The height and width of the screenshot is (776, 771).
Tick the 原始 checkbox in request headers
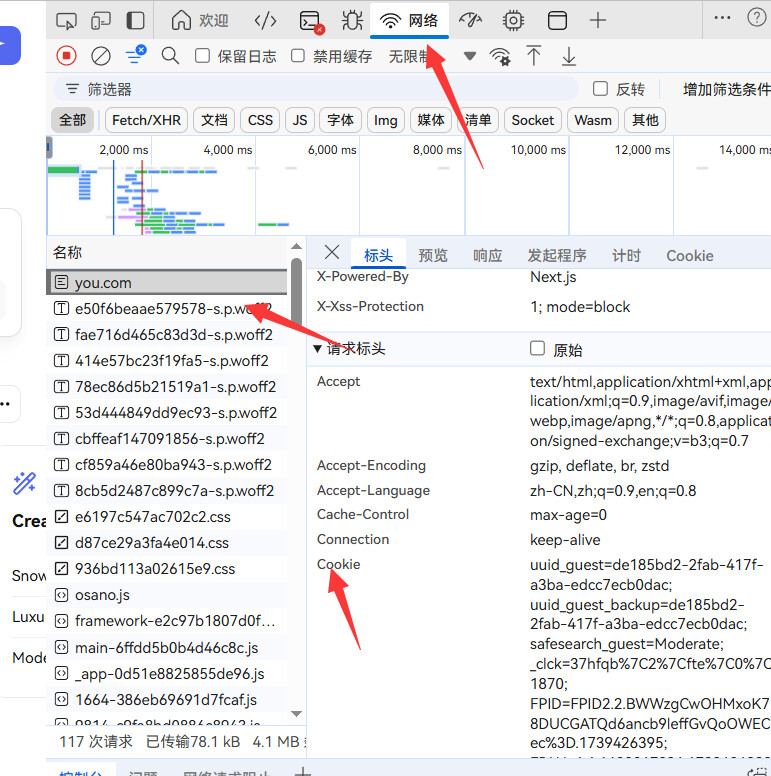click(x=538, y=349)
